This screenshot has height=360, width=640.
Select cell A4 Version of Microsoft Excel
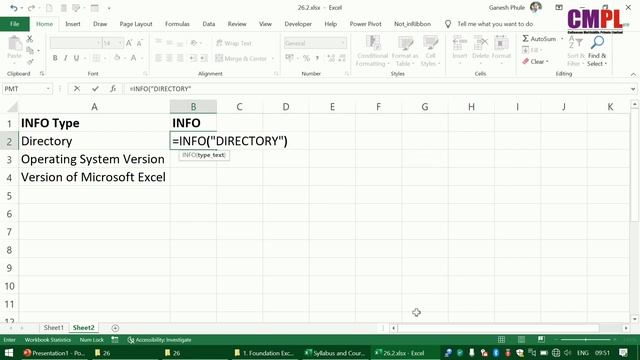(94, 177)
